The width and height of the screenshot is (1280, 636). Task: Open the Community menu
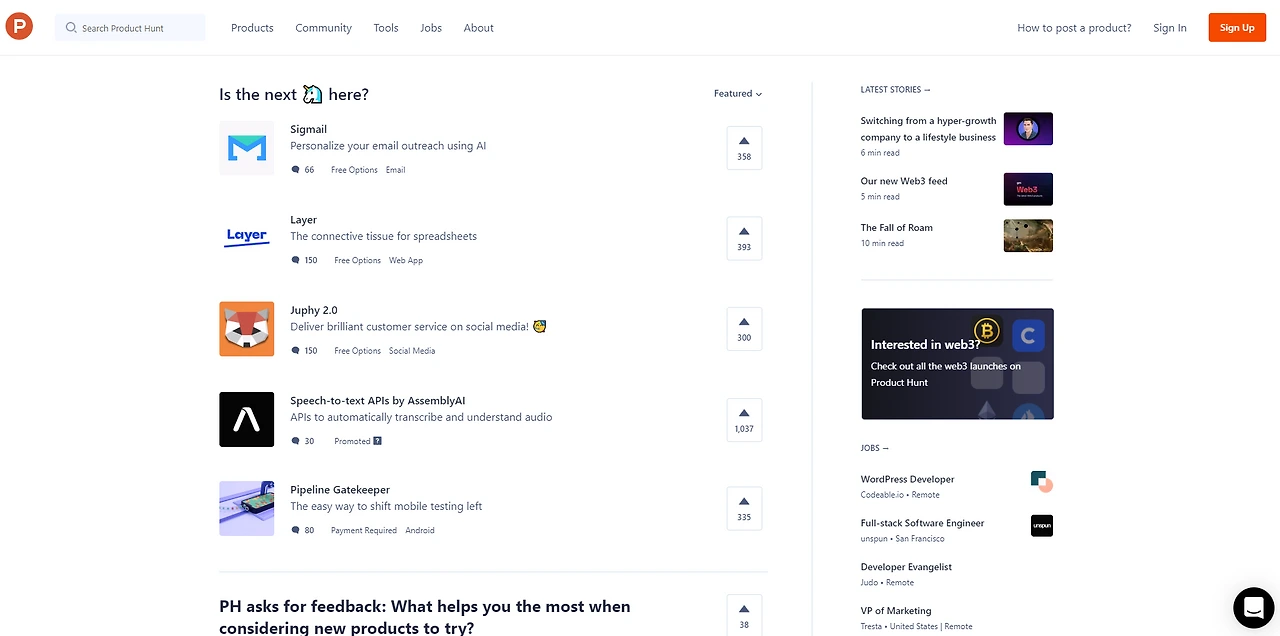click(x=323, y=28)
